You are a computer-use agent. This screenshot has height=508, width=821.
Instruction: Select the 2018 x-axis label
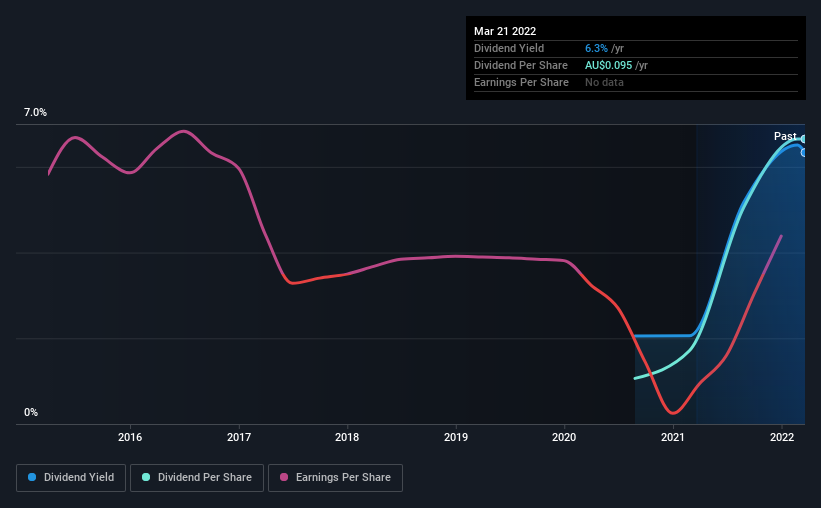(x=347, y=437)
